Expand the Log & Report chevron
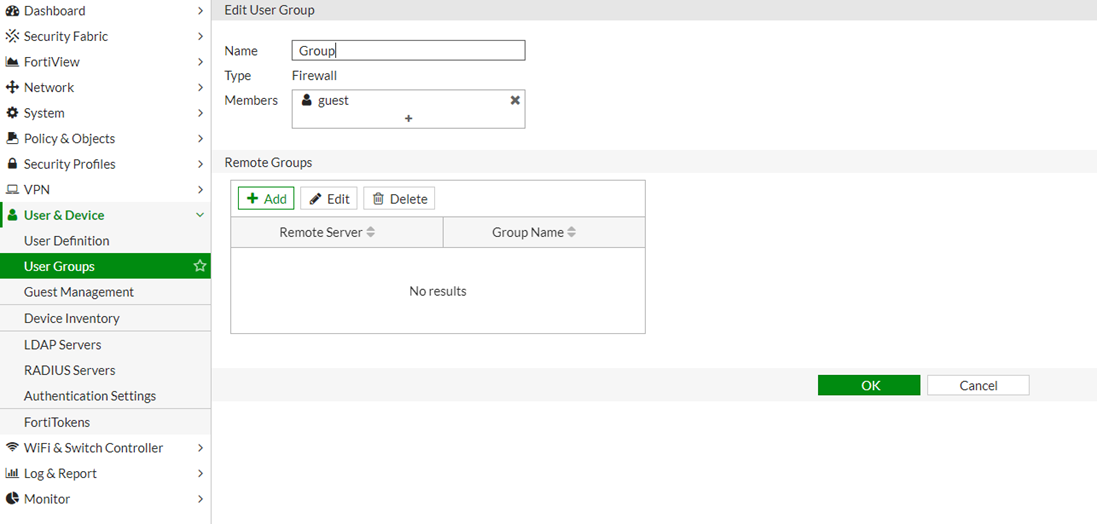 [200, 474]
